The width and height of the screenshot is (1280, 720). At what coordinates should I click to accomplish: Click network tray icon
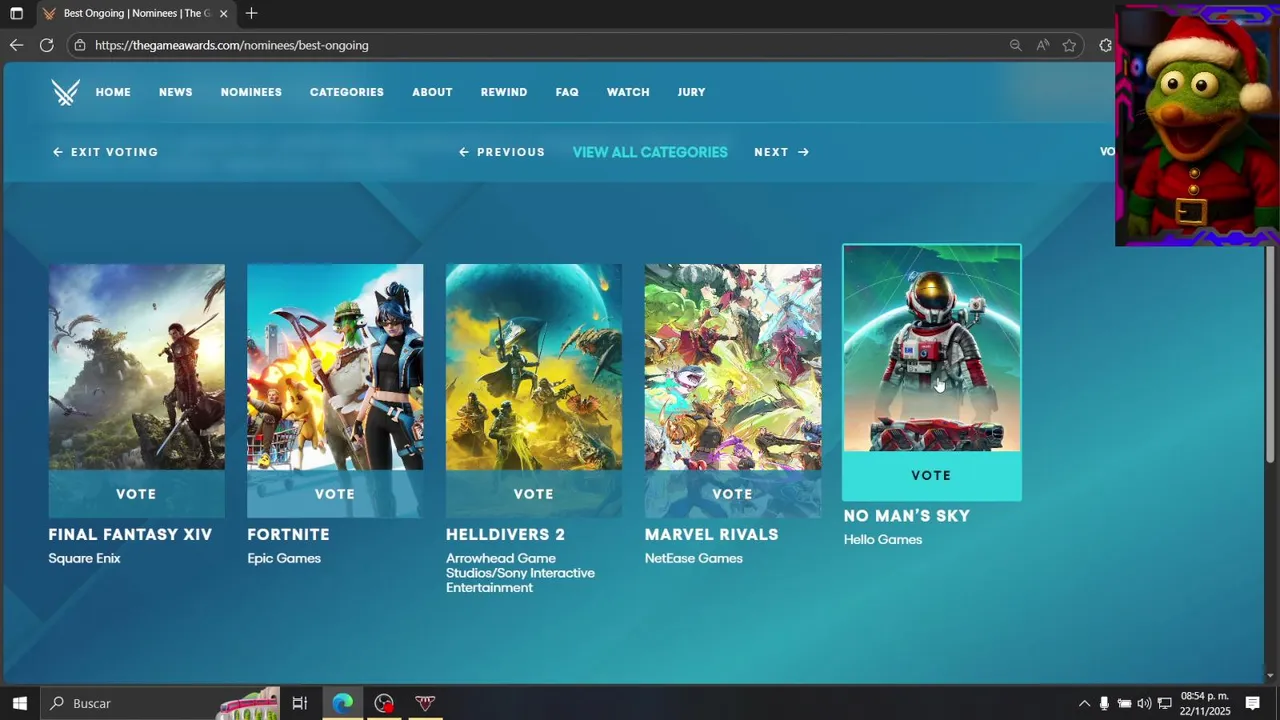coord(1164,703)
